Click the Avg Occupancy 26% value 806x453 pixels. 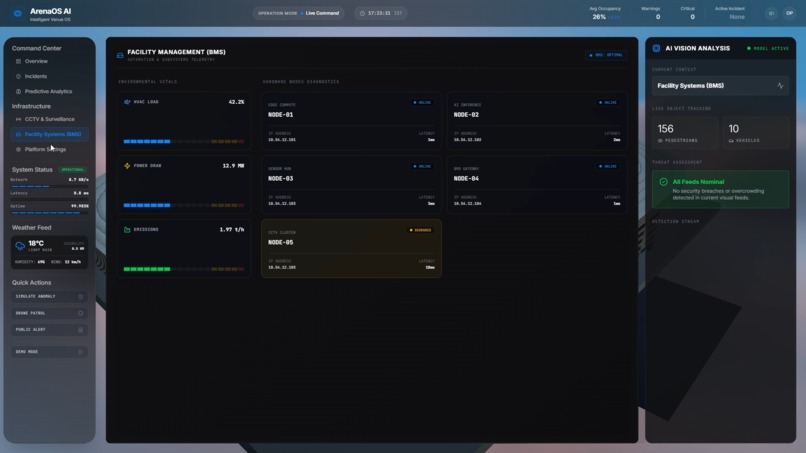[x=599, y=17]
